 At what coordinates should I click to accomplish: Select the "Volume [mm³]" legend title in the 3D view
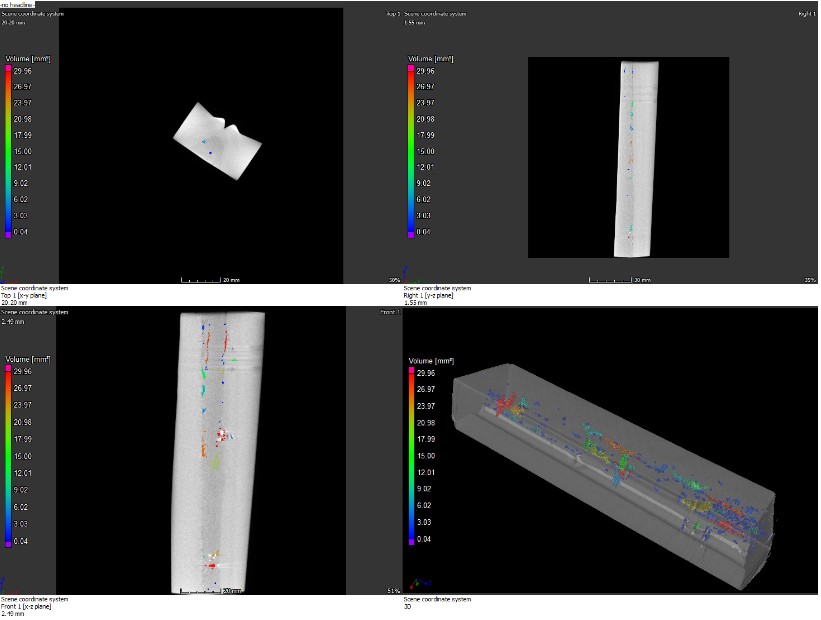431,361
